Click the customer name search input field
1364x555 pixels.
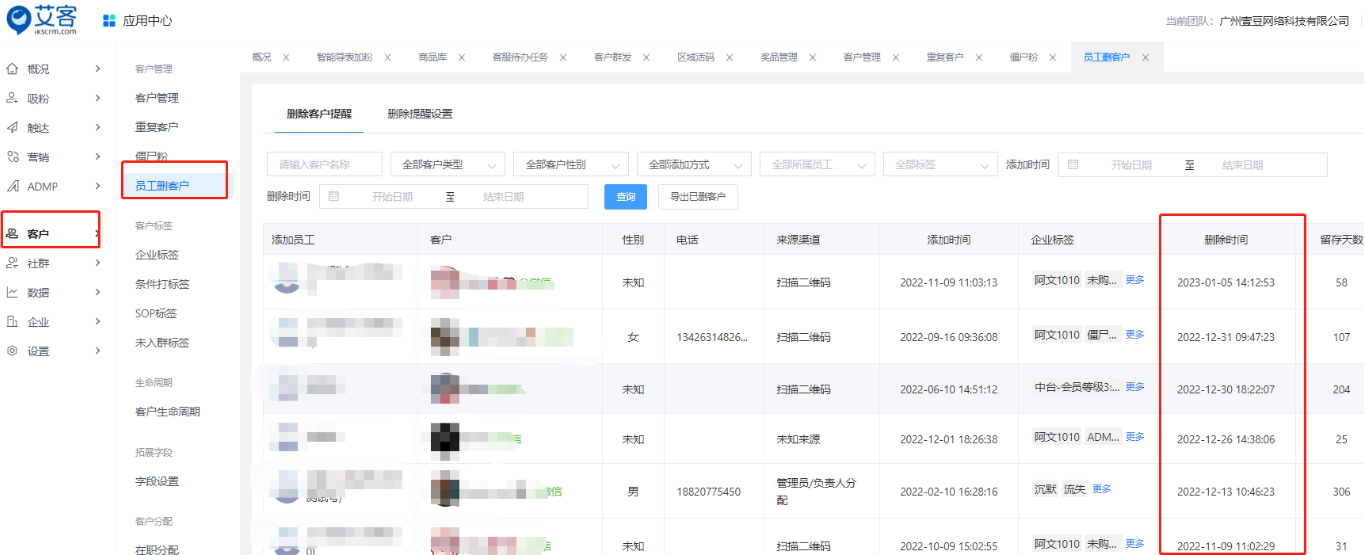[324, 165]
